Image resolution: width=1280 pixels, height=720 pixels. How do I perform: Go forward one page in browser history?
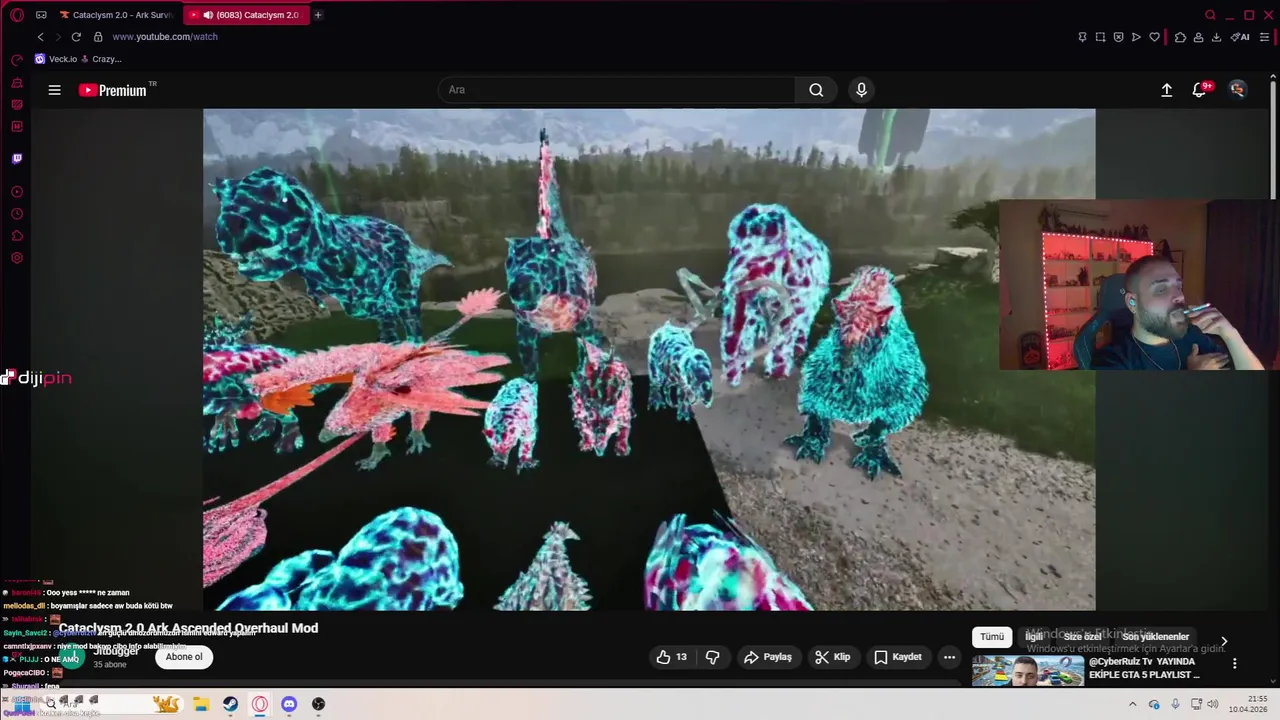point(57,37)
